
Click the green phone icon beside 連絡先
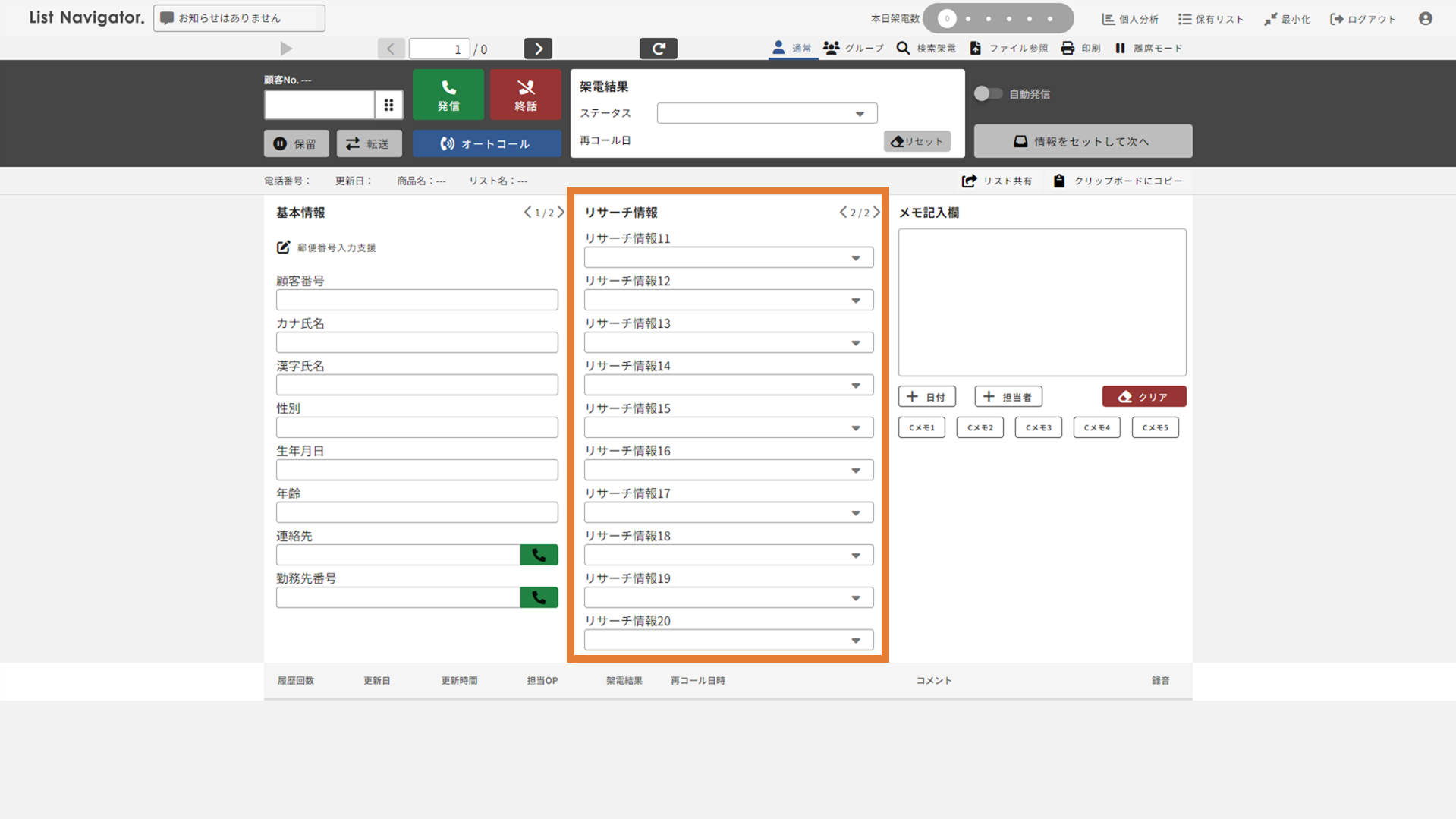539,555
